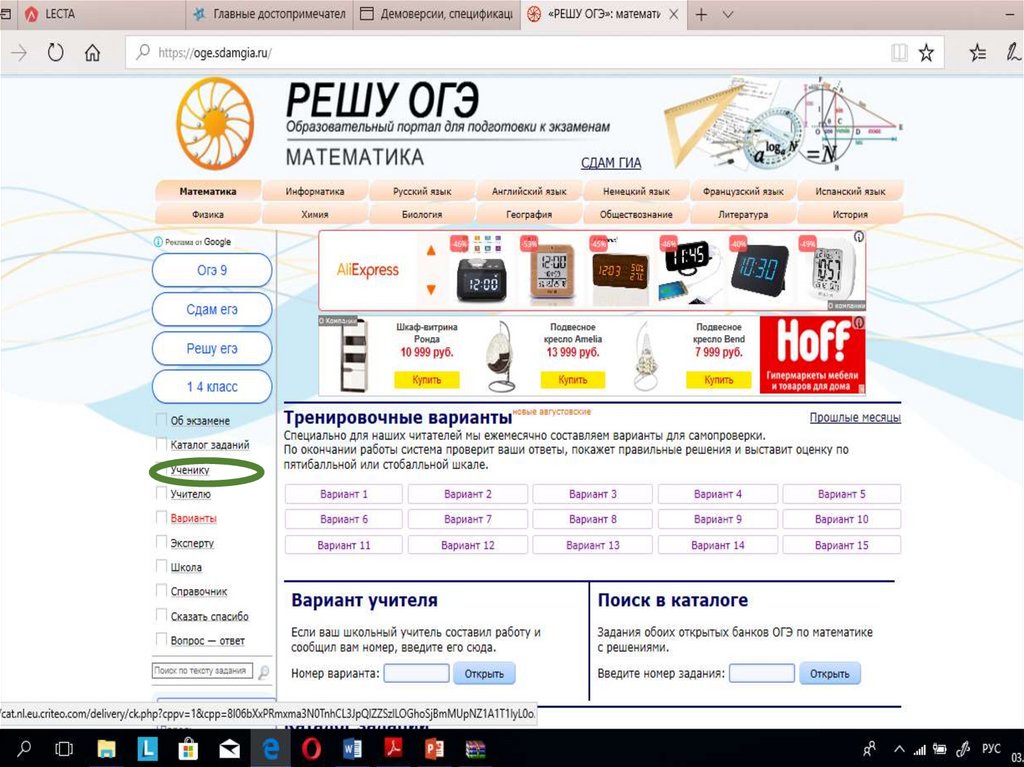Close the РЕШУ ОГЭ tab
Viewport: 1024px width, 767px height.
(674, 14)
